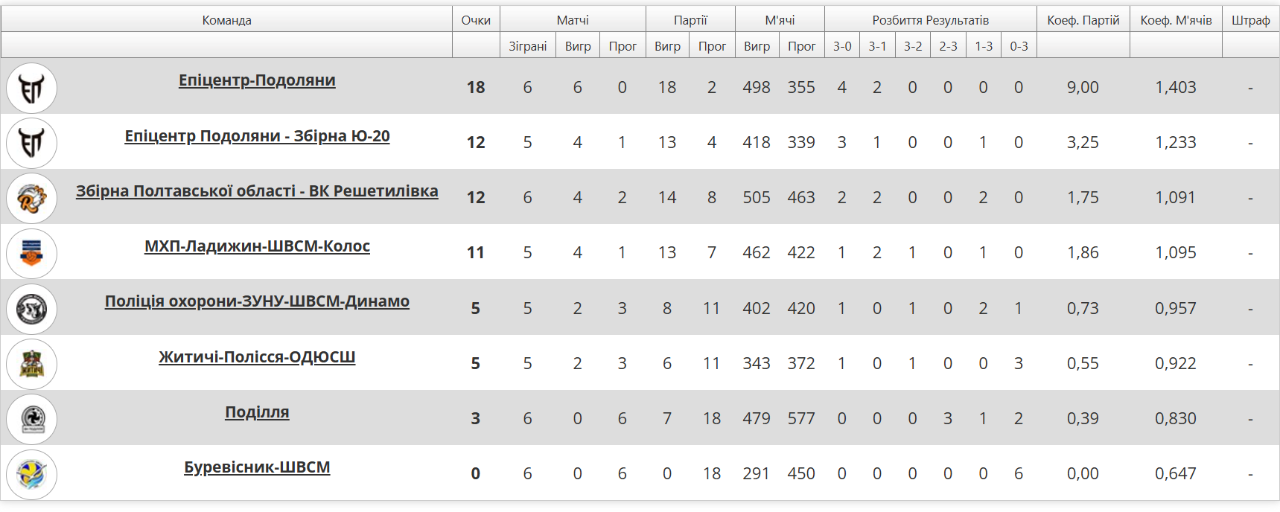Screen dimensions: 1280x512
Task: Click the Команда column header
Action: (x=227, y=20)
